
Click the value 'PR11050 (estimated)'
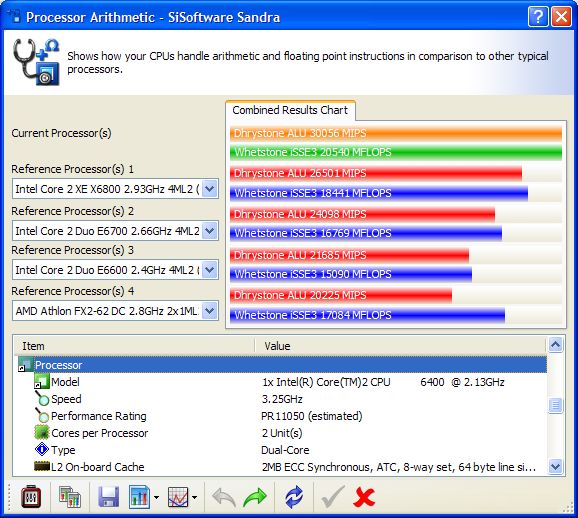(x=311, y=416)
